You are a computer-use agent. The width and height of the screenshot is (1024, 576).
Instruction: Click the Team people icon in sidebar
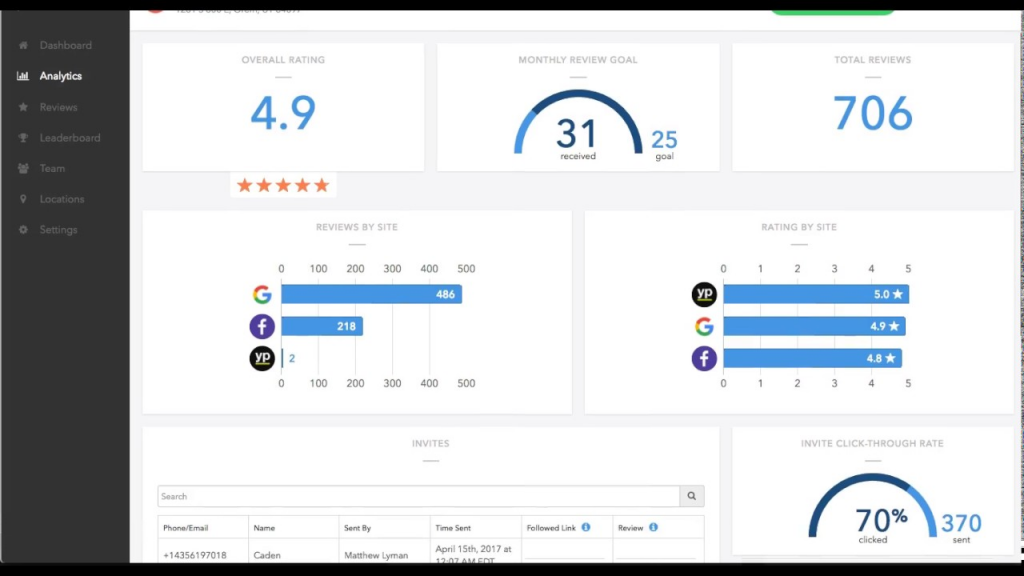point(23,169)
